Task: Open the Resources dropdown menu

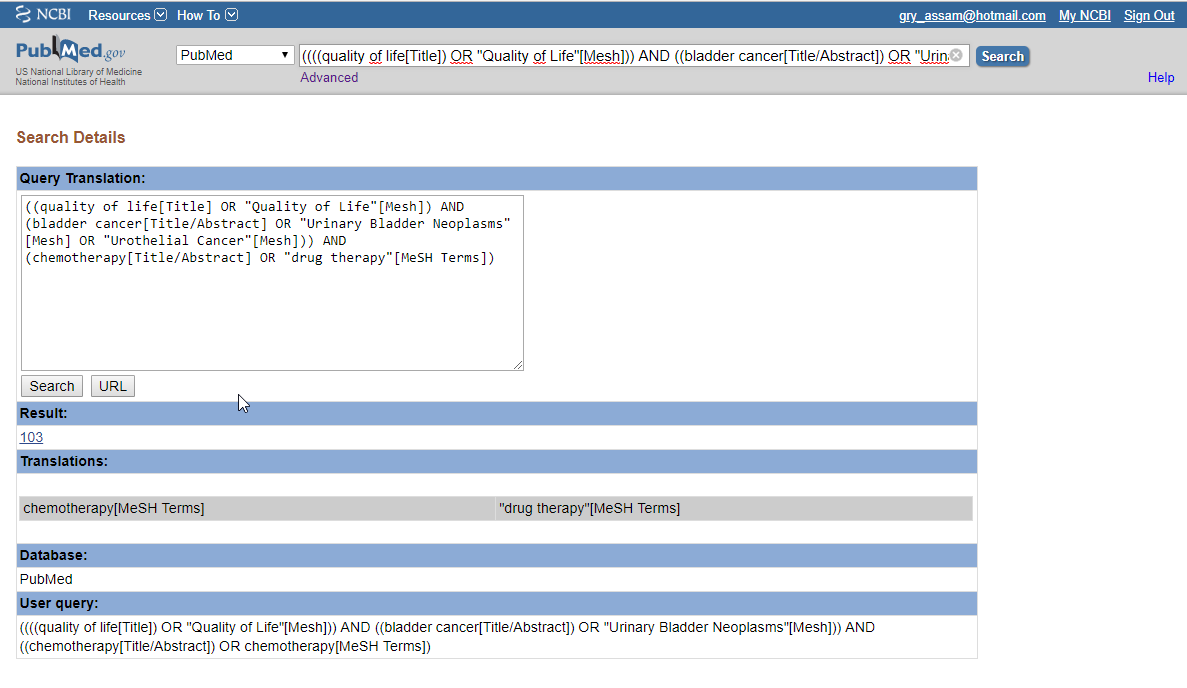Action: [127, 15]
